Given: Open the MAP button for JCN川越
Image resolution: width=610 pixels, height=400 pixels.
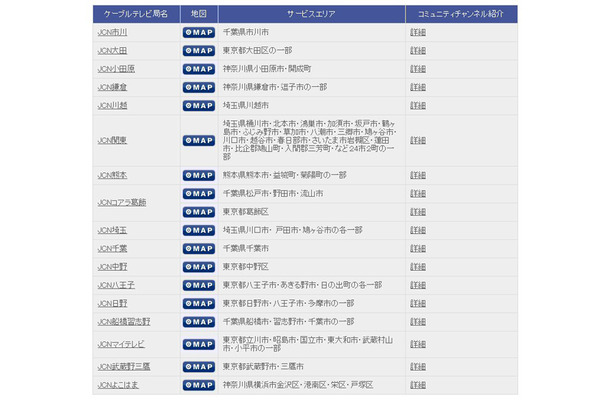Looking at the screenshot, I should click(x=198, y=105).
